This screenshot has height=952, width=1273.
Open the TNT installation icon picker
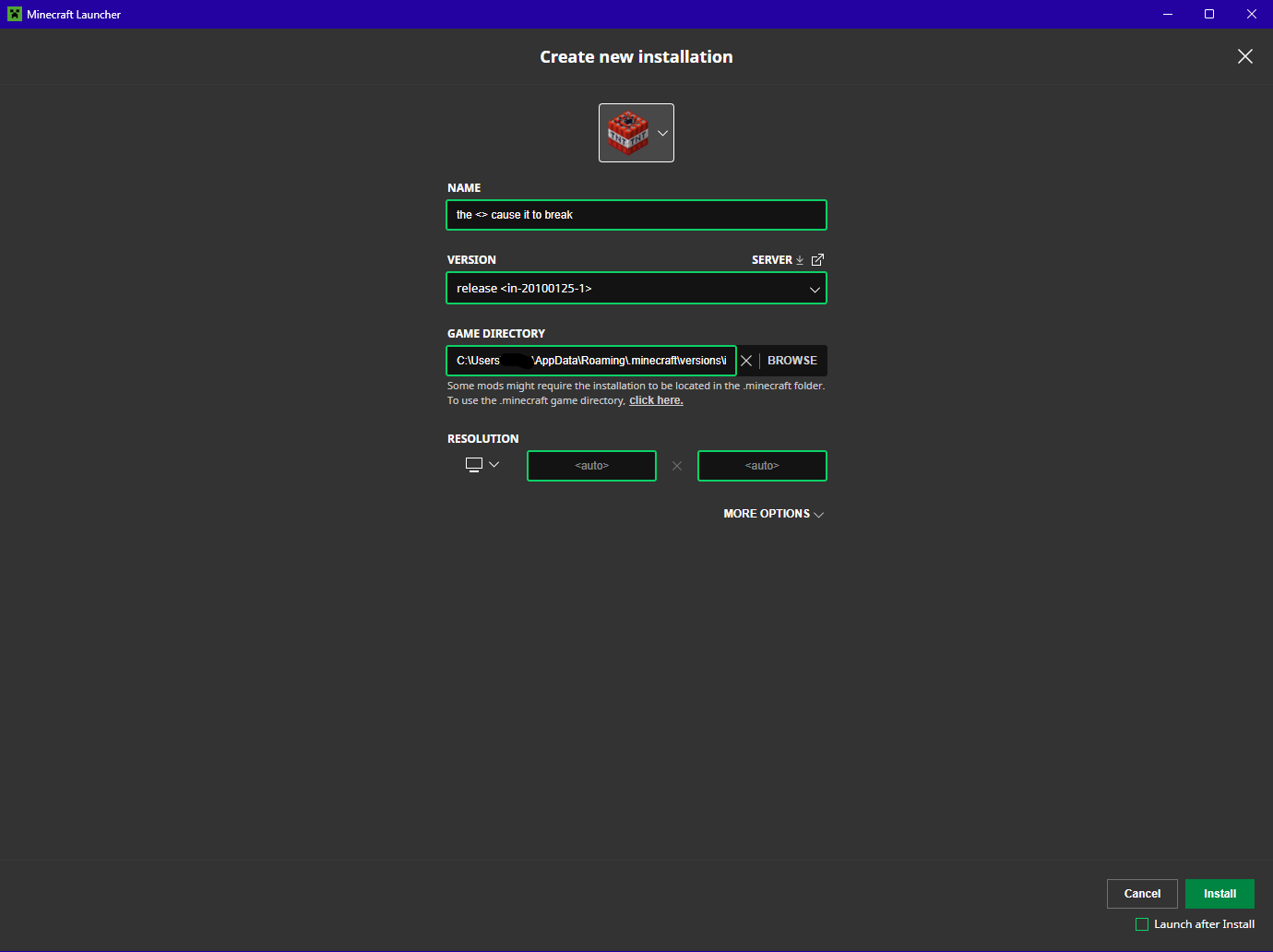[x=636, y=133]
